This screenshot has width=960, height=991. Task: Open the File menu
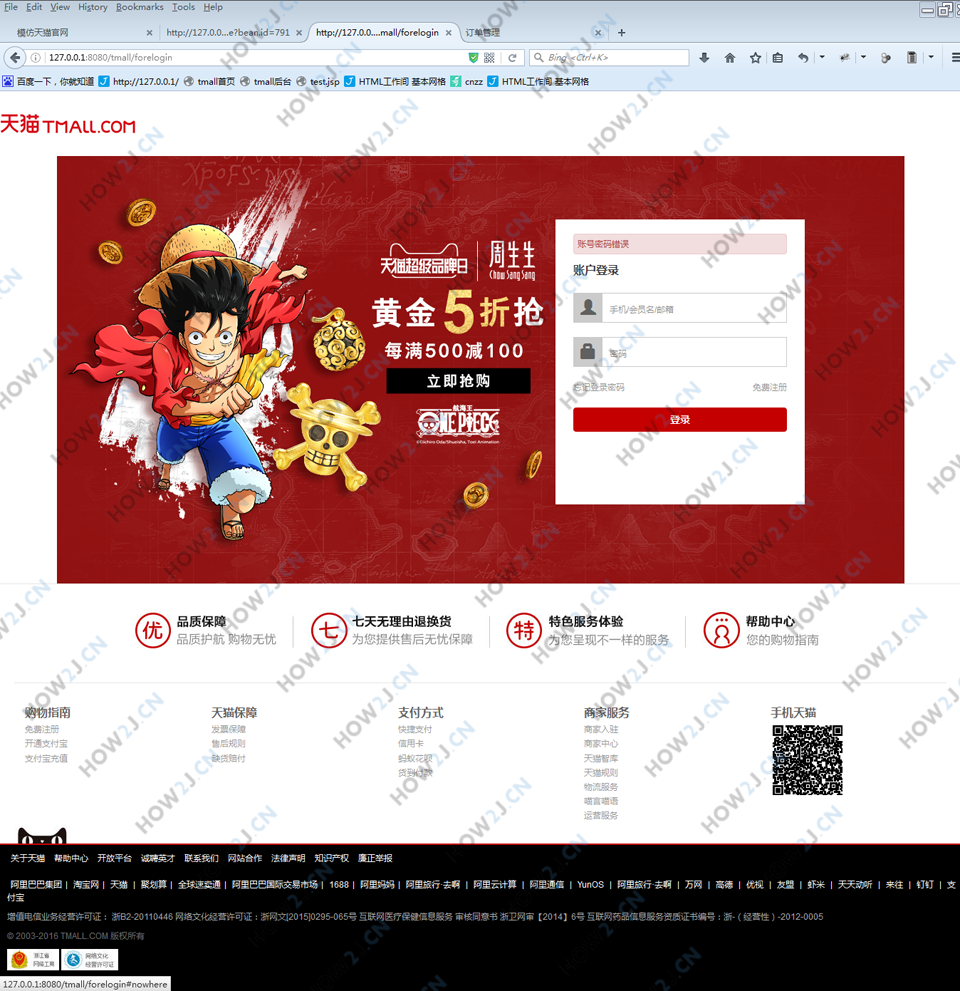coord(11,7)
